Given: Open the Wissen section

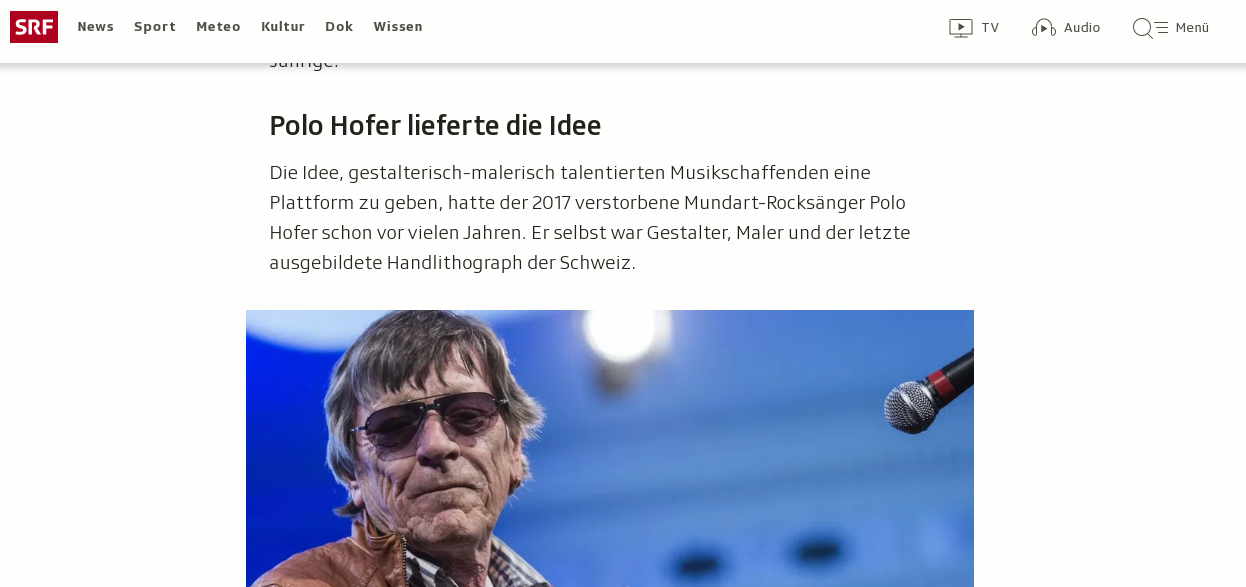Looking at the screenshot, I should tap(398, 27).
